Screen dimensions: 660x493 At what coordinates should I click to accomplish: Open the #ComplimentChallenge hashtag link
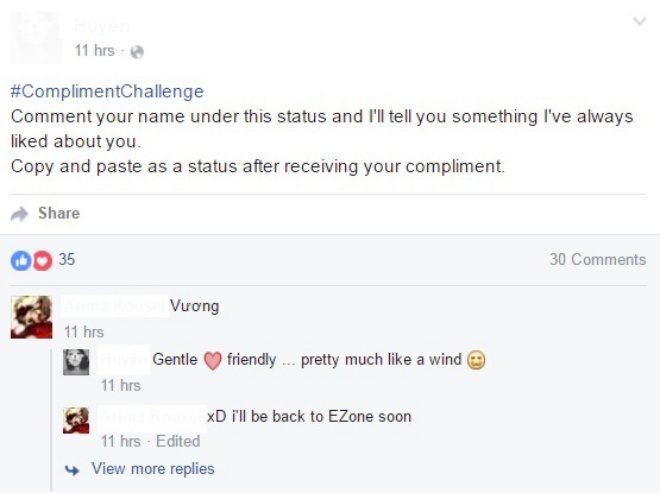point(107,91)
